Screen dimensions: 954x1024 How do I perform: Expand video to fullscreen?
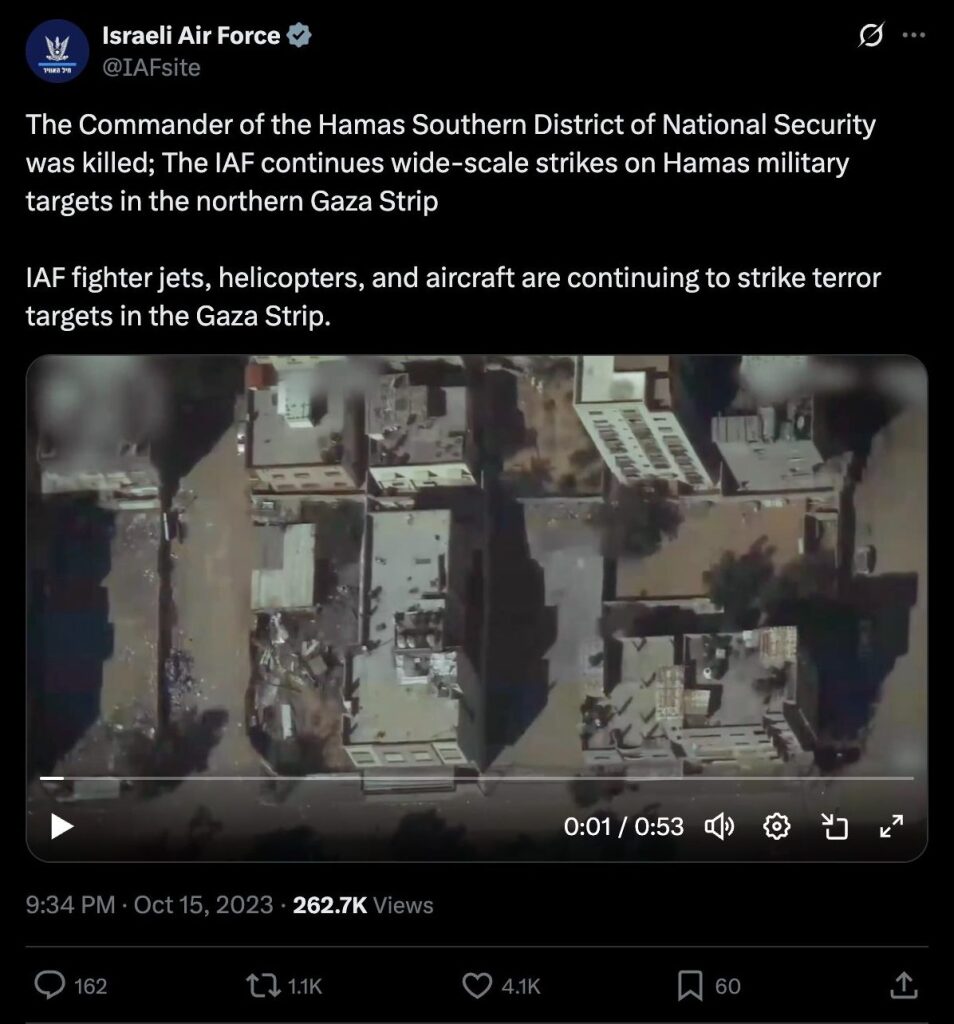891,827
